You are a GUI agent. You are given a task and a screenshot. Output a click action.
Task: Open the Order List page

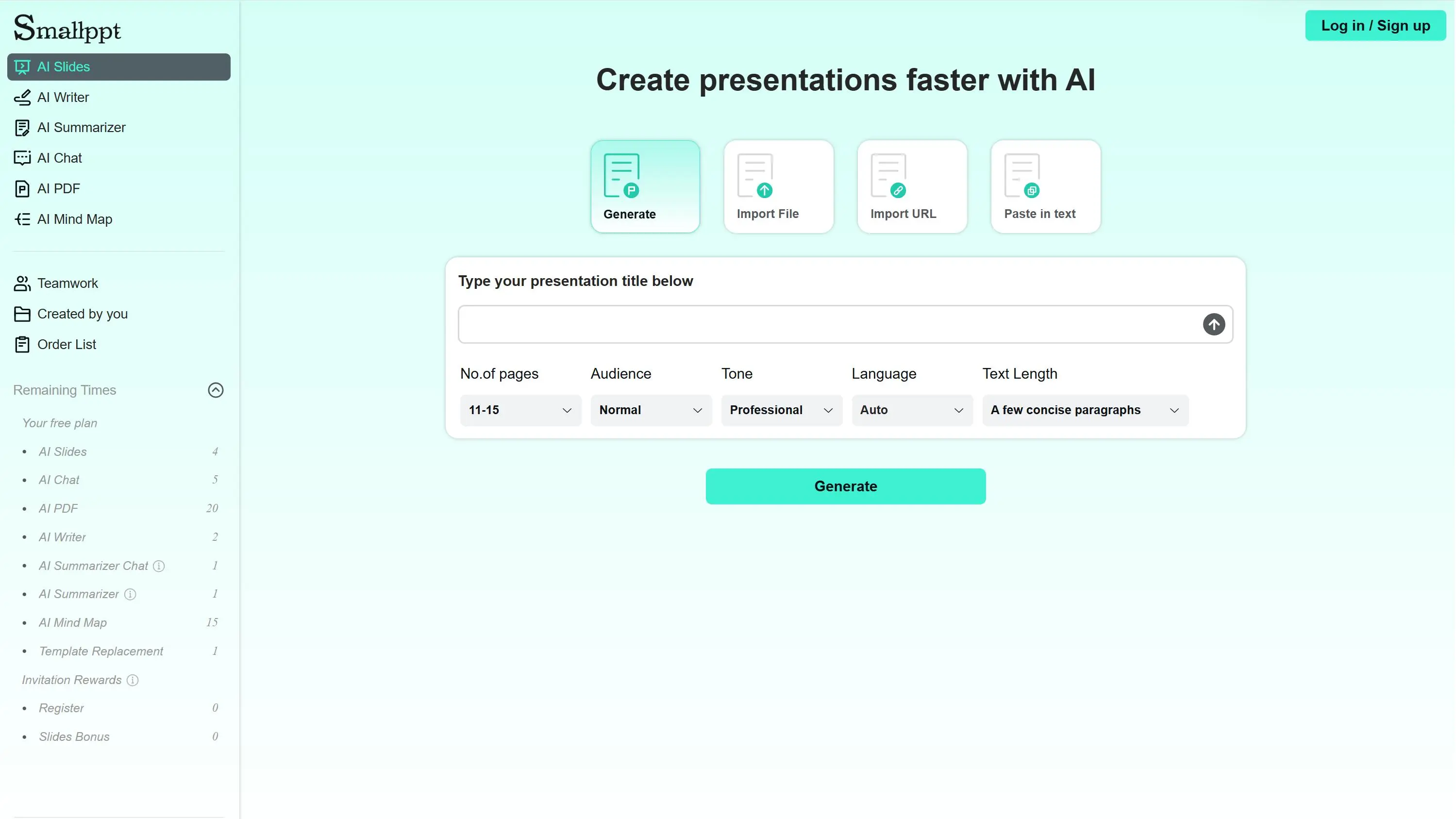click(x=118, y=344)
